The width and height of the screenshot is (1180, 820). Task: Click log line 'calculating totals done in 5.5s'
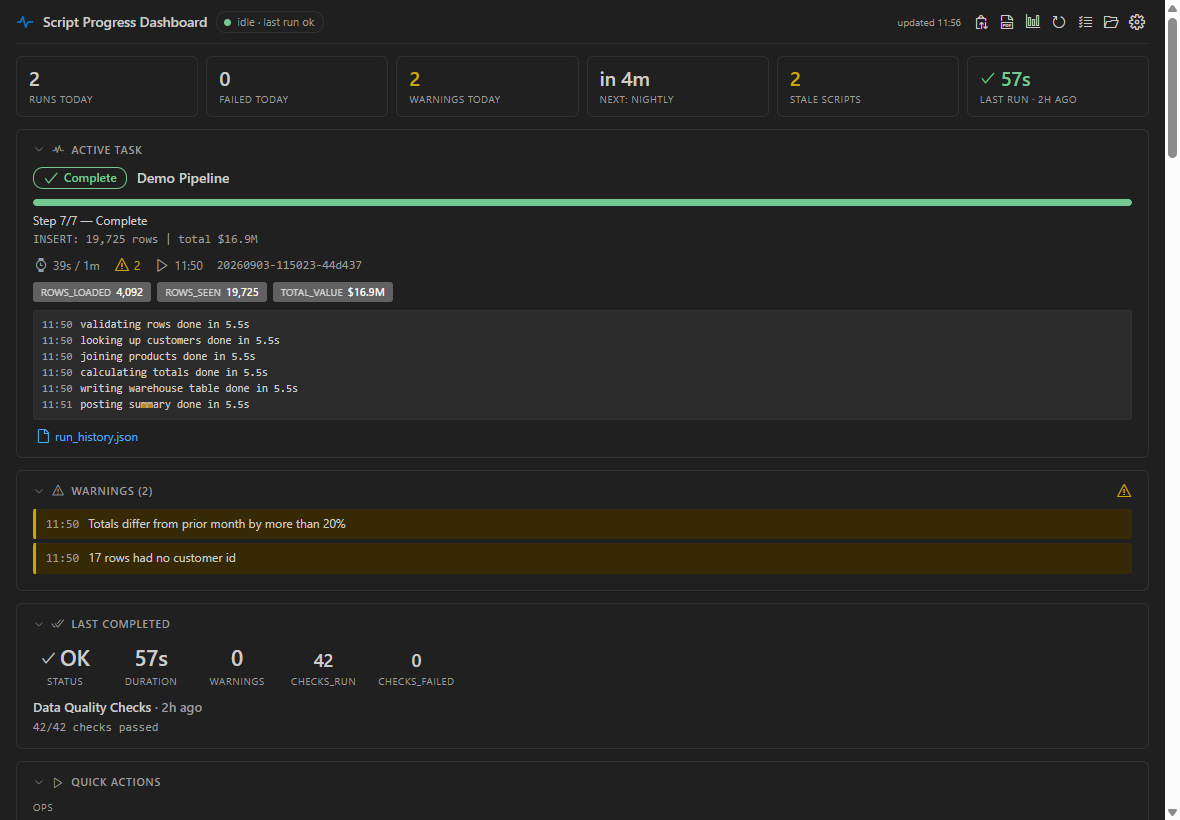[174, 372]
